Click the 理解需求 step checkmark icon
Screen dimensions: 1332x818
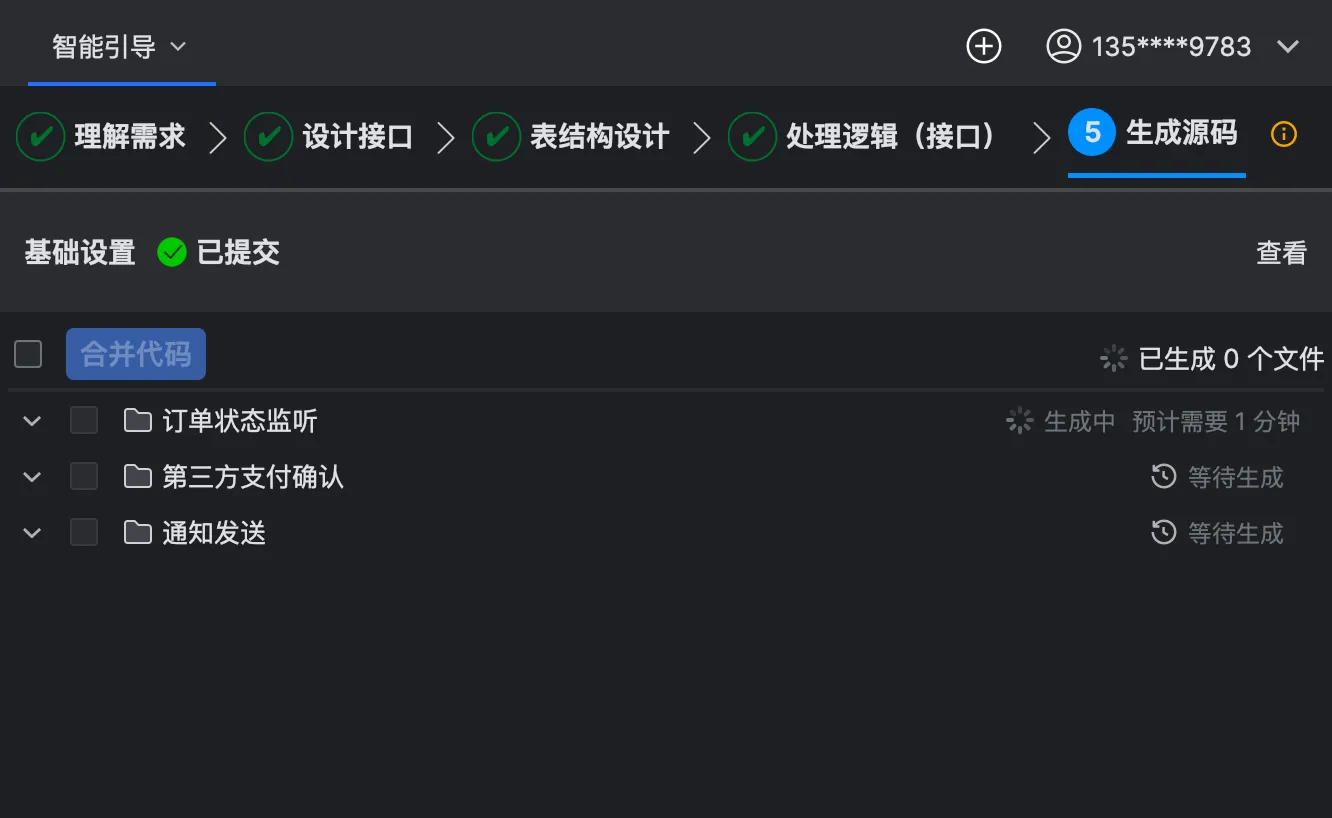tap(41, 136)
